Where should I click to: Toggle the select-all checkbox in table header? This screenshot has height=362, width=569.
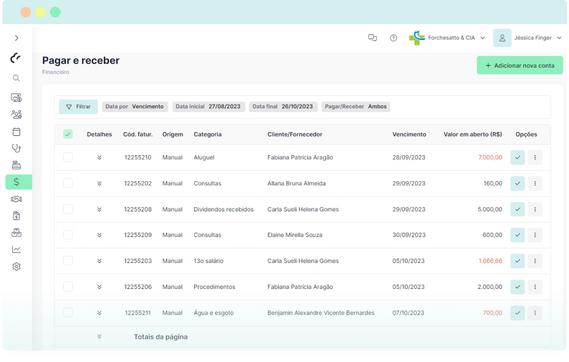[x=68, y=134]
